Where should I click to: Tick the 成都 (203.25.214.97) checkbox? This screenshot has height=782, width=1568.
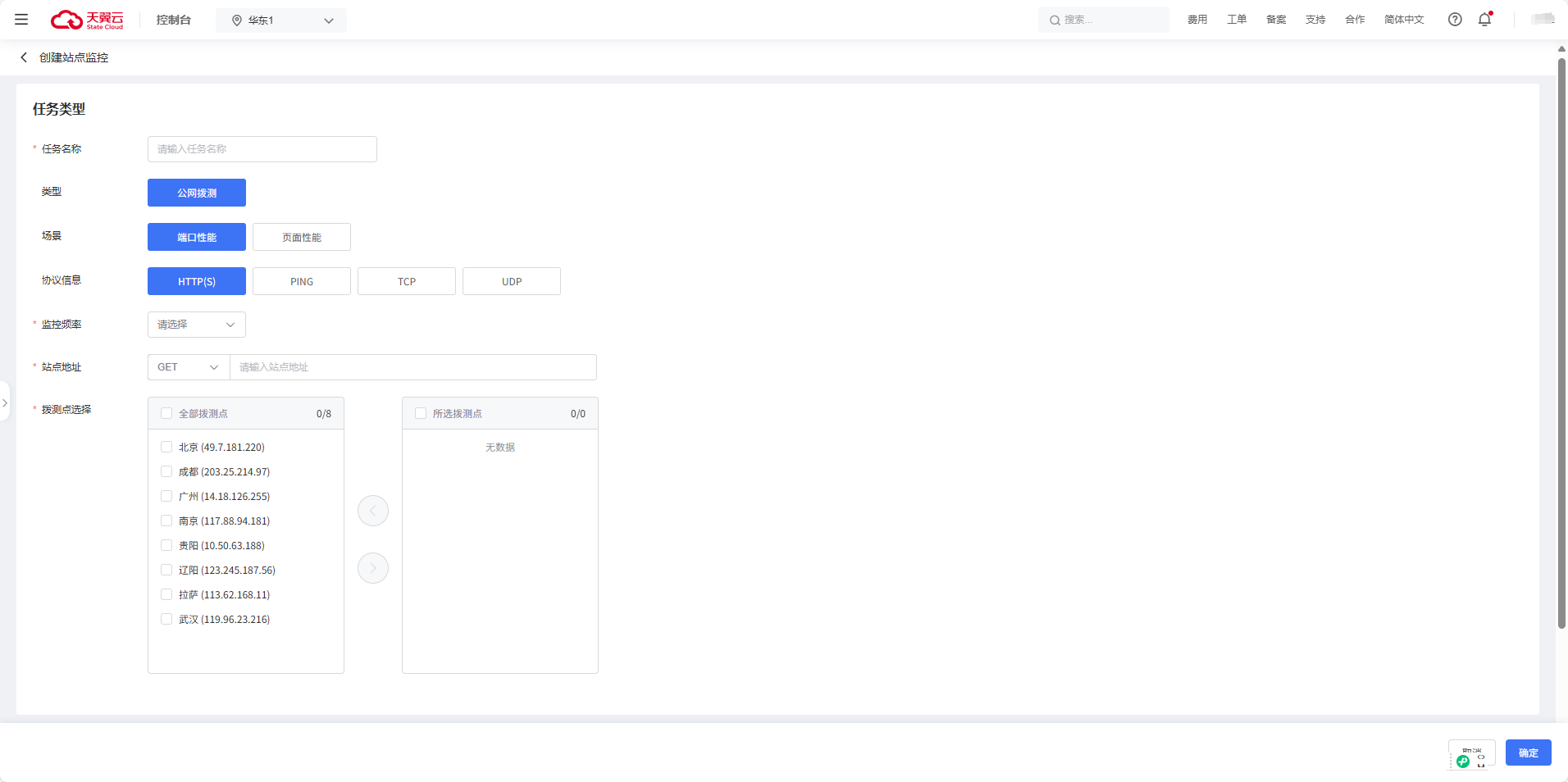tap(166, 472)
